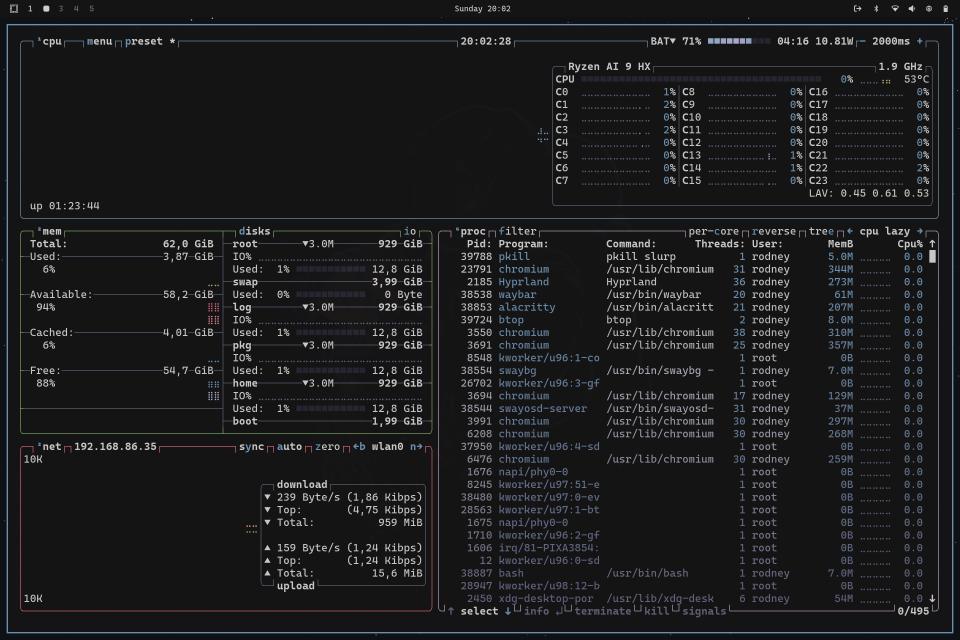
Task: Click the process list scrollbar thumb
Action: point(932,257)
